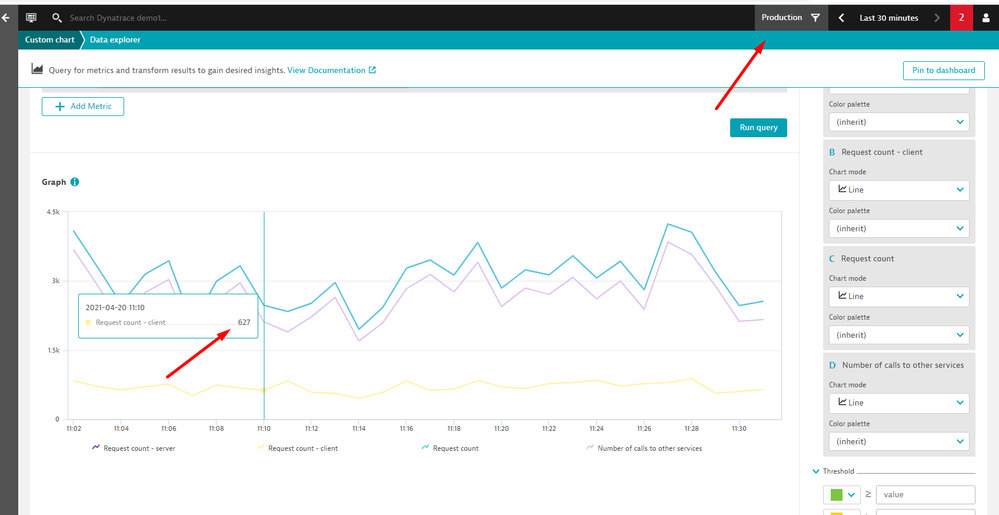Select Custom chart breadcrumb

[x=47, y=40]
